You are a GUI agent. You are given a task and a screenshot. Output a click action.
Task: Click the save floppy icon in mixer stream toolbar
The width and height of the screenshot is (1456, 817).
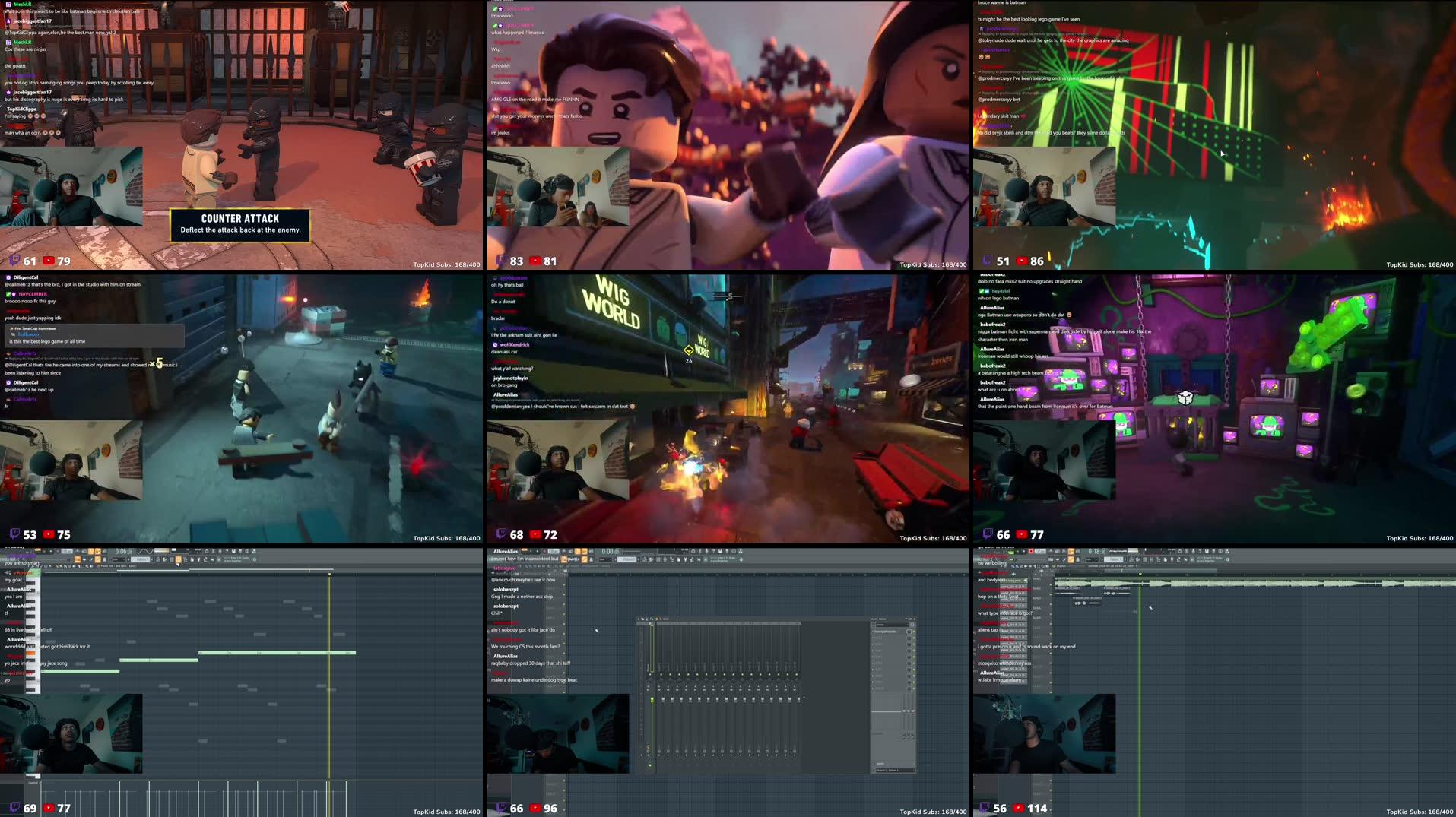tap(719, 551)
